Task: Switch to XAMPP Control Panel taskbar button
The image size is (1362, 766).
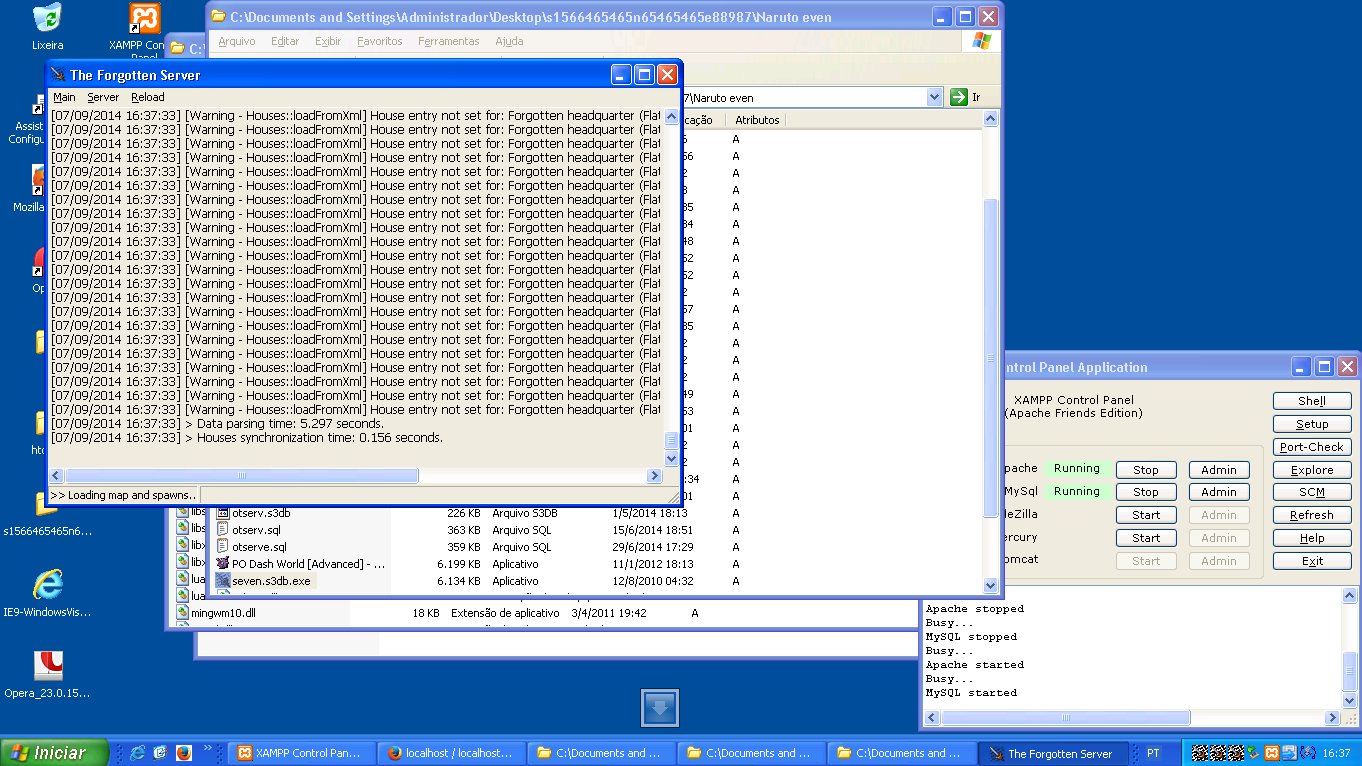Action: click(302, 753)
